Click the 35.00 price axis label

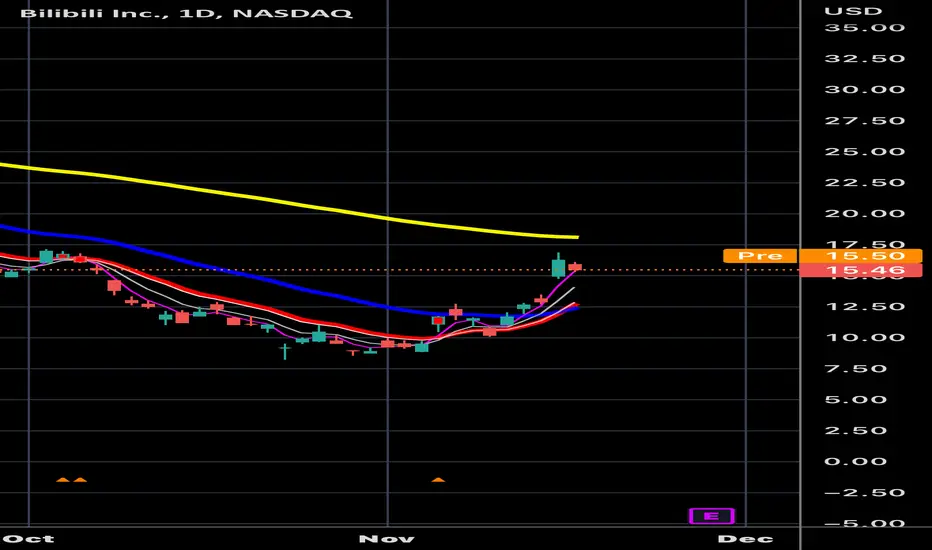pyautogui.click(x=865, y=28)
